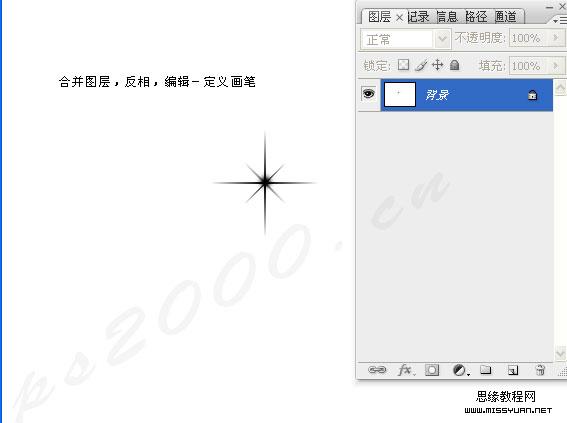Screen dimensions: 567x423
Task: Toggle lock image pixels brush icon
Action: coord(421,65)
